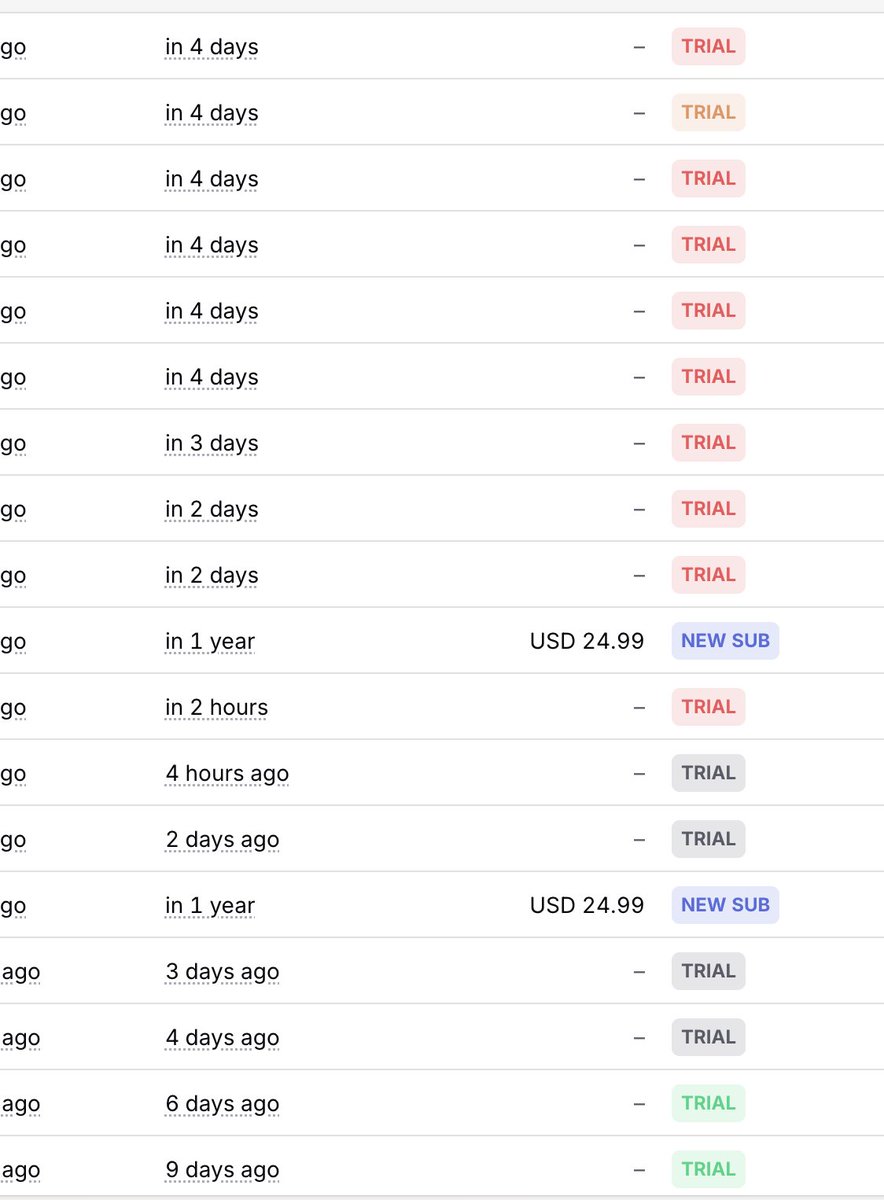Select green TRIAL badge in "6 days ago" row
884x1200 pixels.
click(708, 1103)
